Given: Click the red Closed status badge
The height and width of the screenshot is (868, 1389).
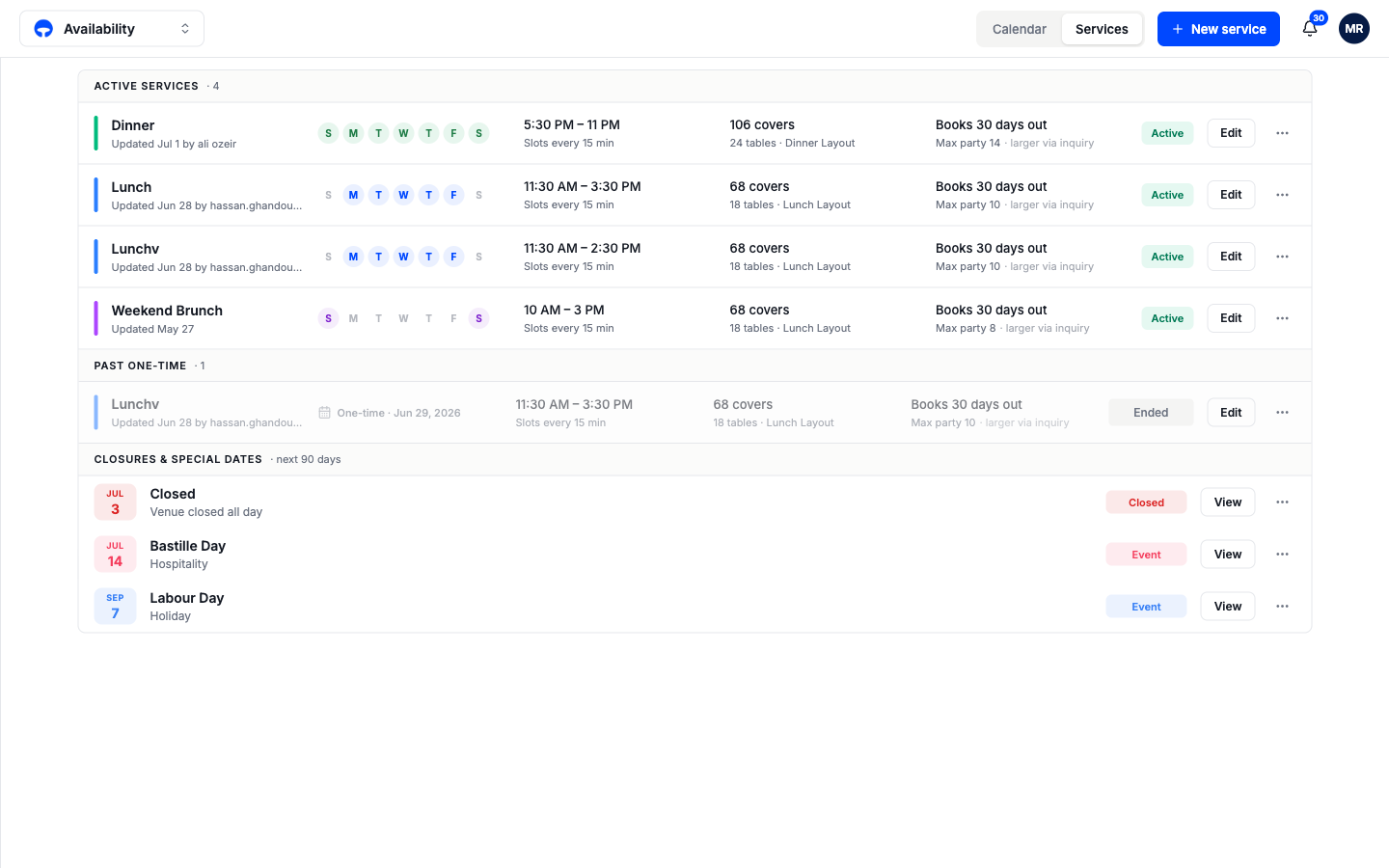Looking at the screenshot, I should [1146, 502].
